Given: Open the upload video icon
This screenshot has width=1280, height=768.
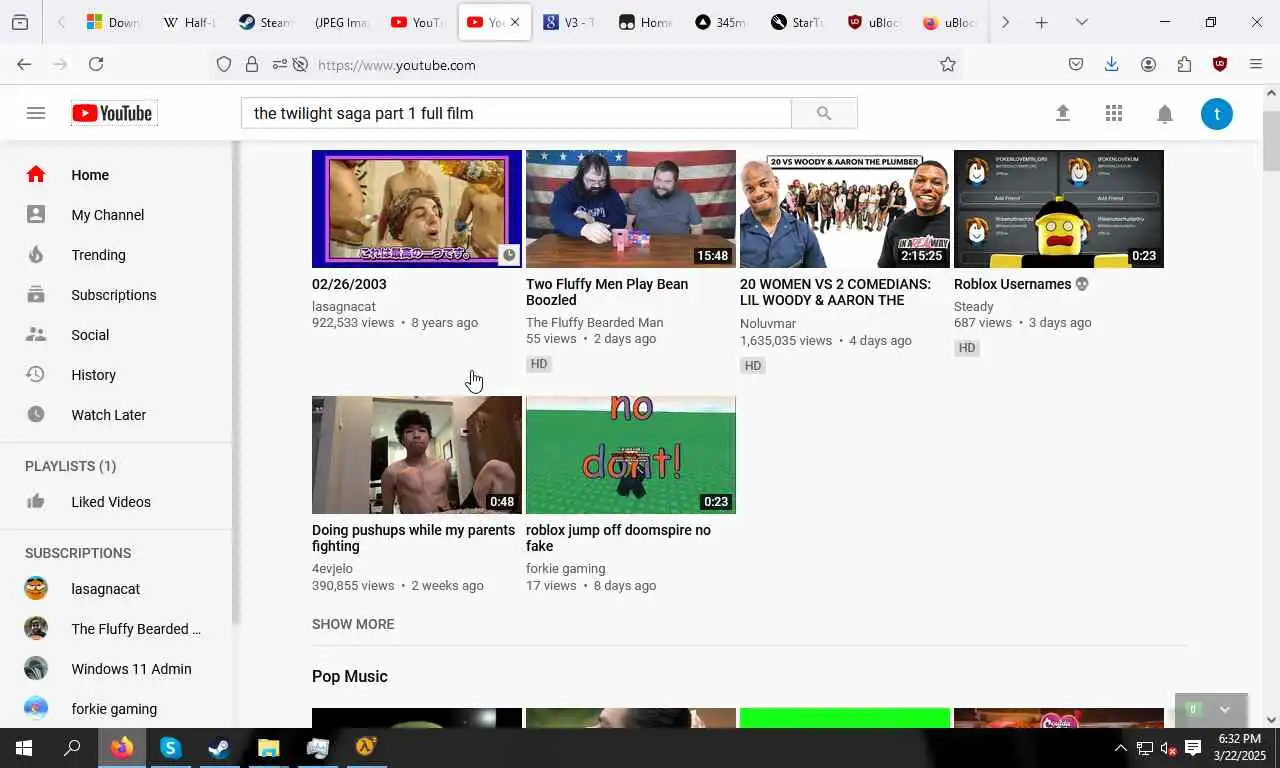Looking at the screenshot, I should [1063, 113].
